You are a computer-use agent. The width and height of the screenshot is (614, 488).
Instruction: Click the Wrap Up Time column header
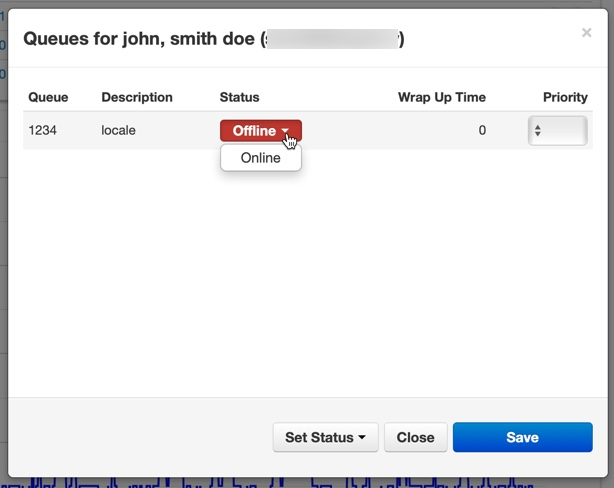coord(442,97)
